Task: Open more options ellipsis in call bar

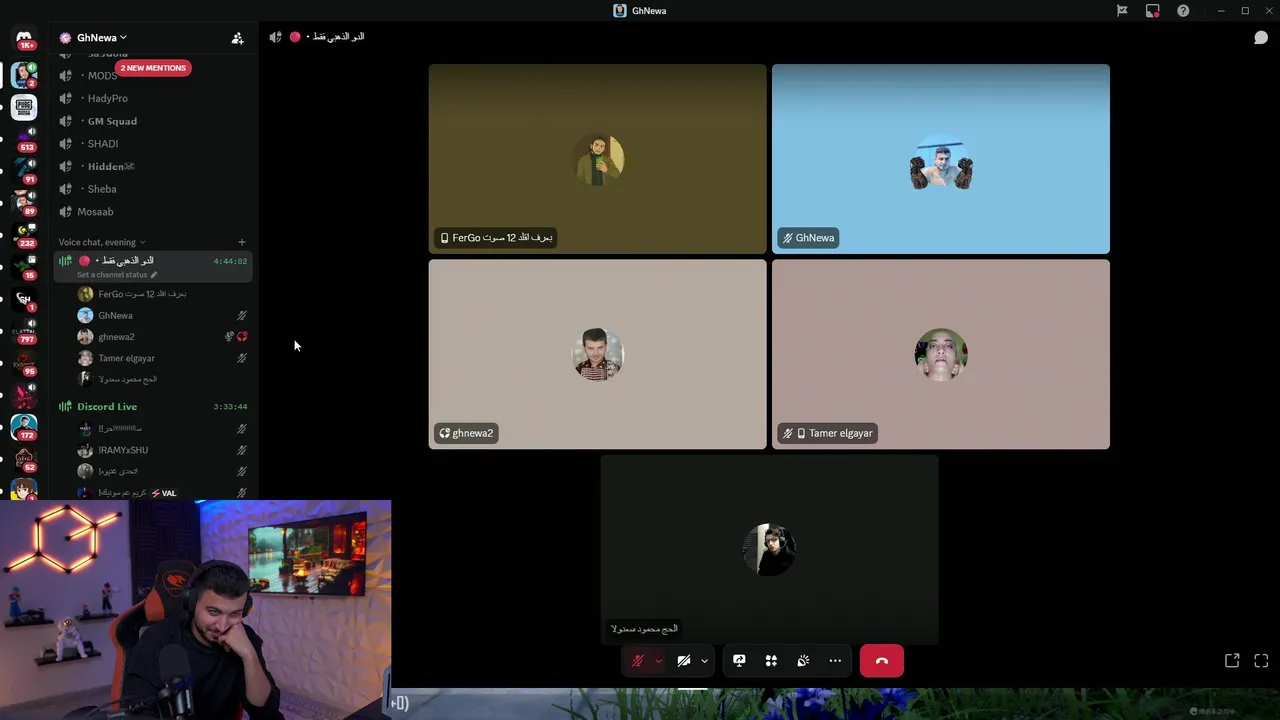Action: [x=835, y=661]
